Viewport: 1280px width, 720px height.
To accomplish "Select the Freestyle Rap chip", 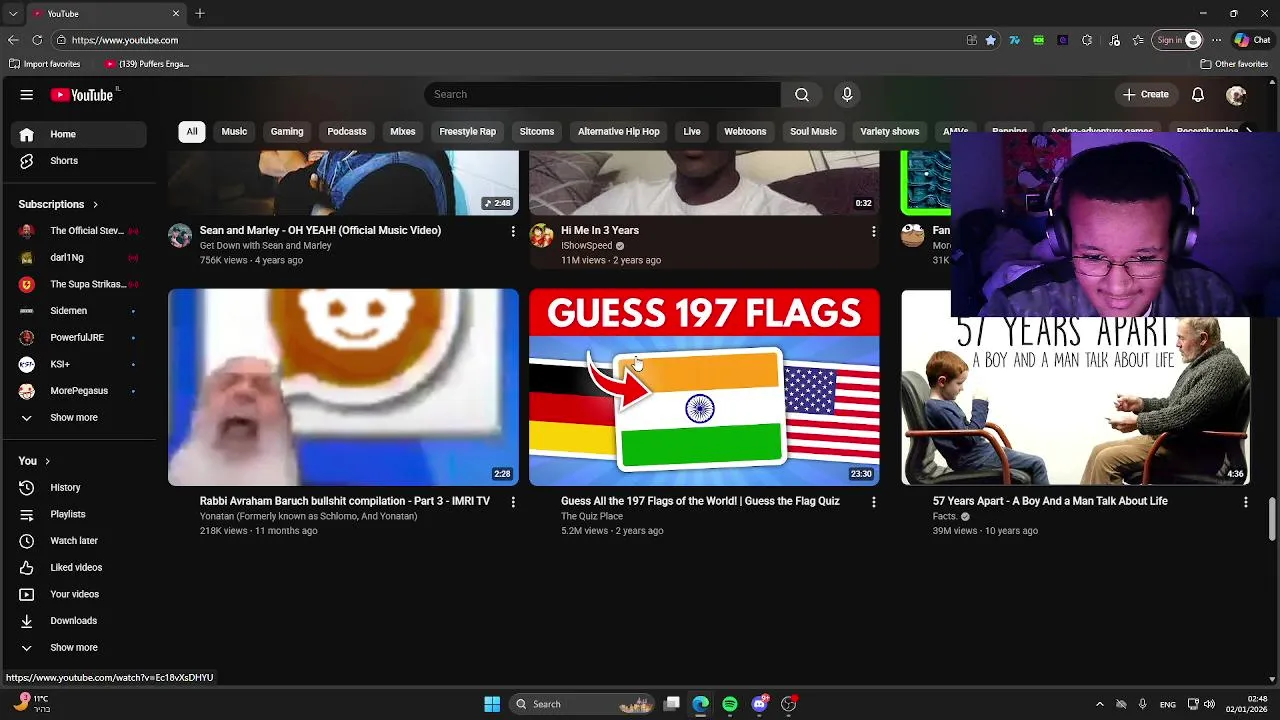I will [467, 131].
